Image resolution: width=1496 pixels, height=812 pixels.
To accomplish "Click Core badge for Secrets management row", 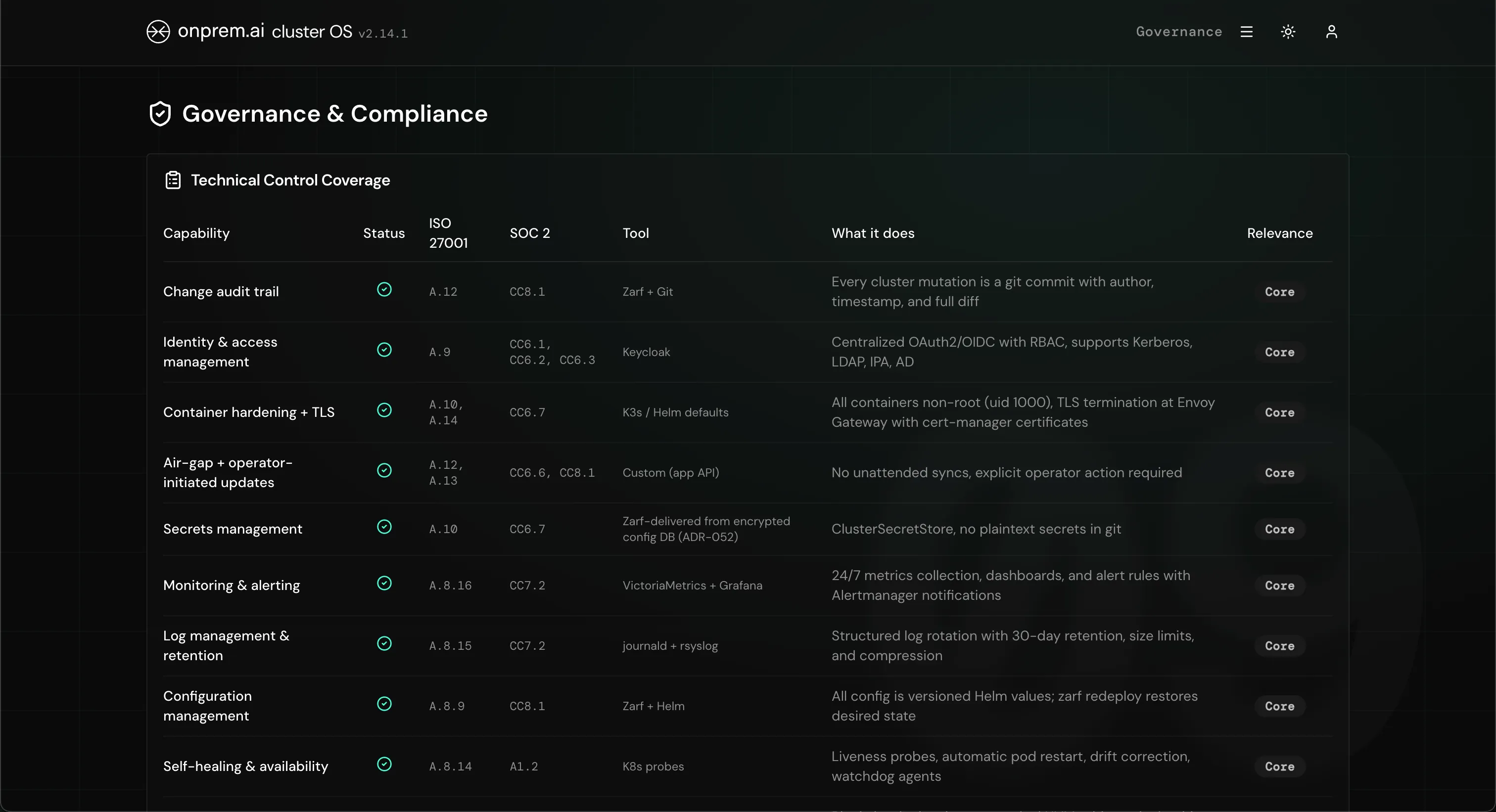I will (1280, 529).
